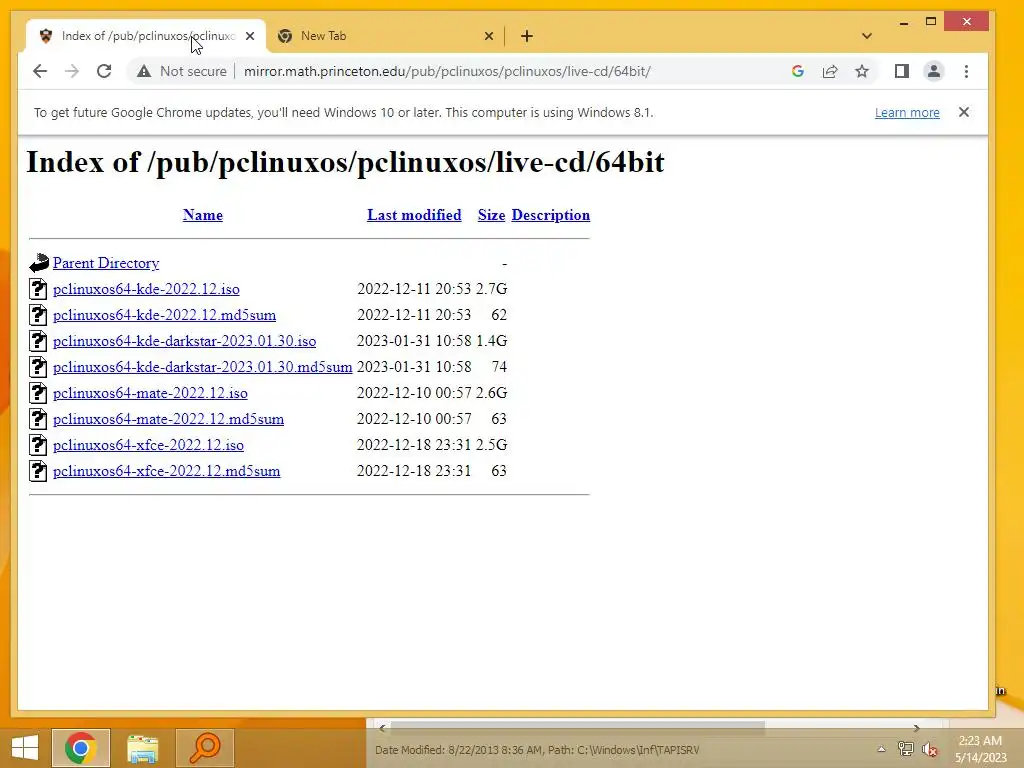Click file icon beside pclinuxos64-kde-2022.12.iso
The image size is (1024, 768).
(39, 289)
